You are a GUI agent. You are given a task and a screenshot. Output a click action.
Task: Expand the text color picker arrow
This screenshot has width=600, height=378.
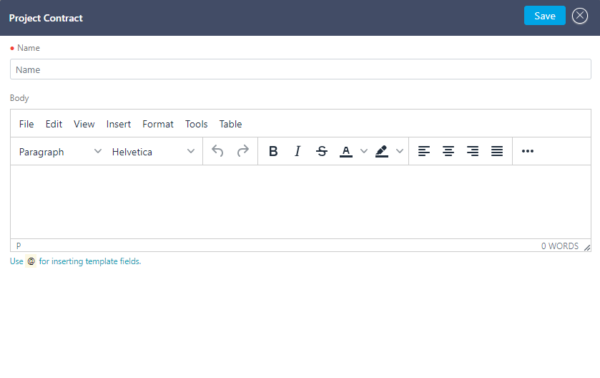[364, 151]
